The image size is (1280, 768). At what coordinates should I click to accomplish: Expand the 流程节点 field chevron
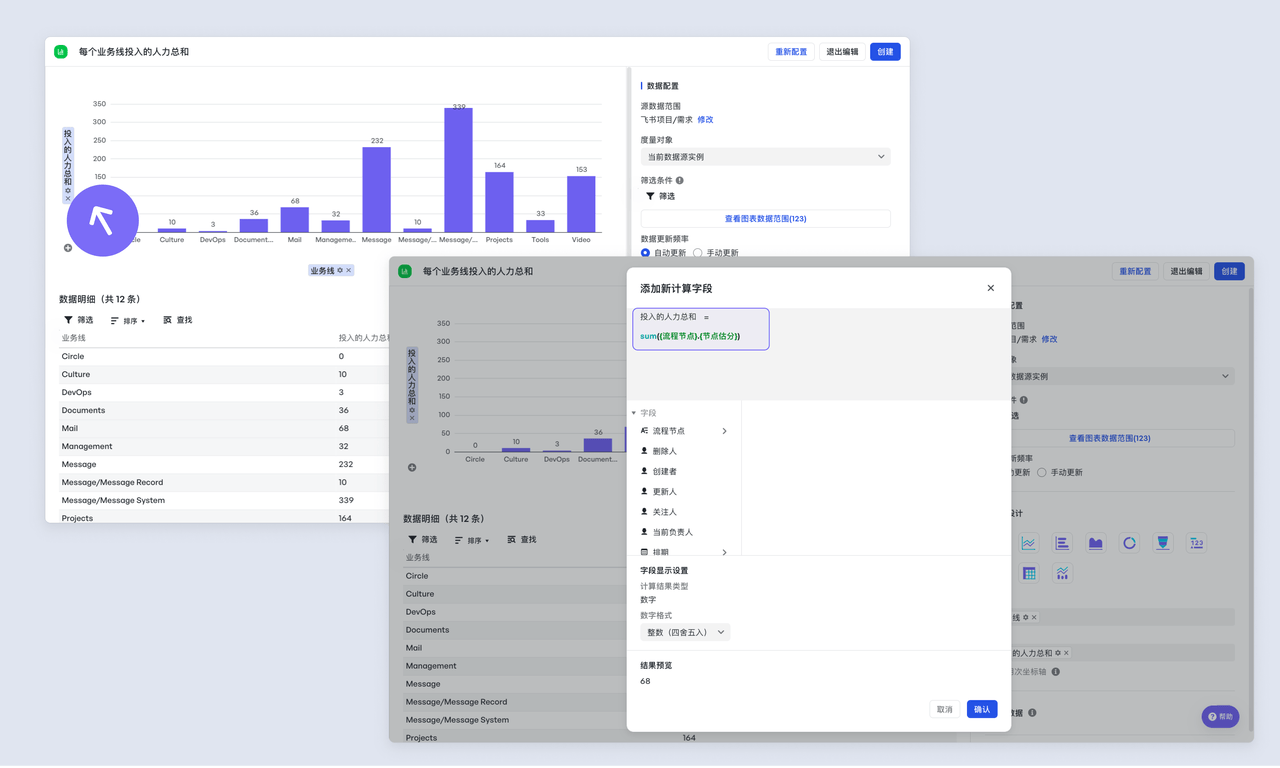(x=724, y=431)
